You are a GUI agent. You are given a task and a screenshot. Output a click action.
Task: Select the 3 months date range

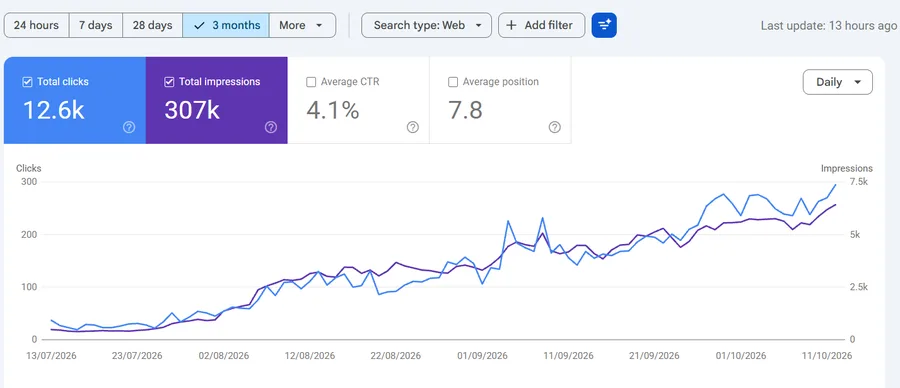226,25
